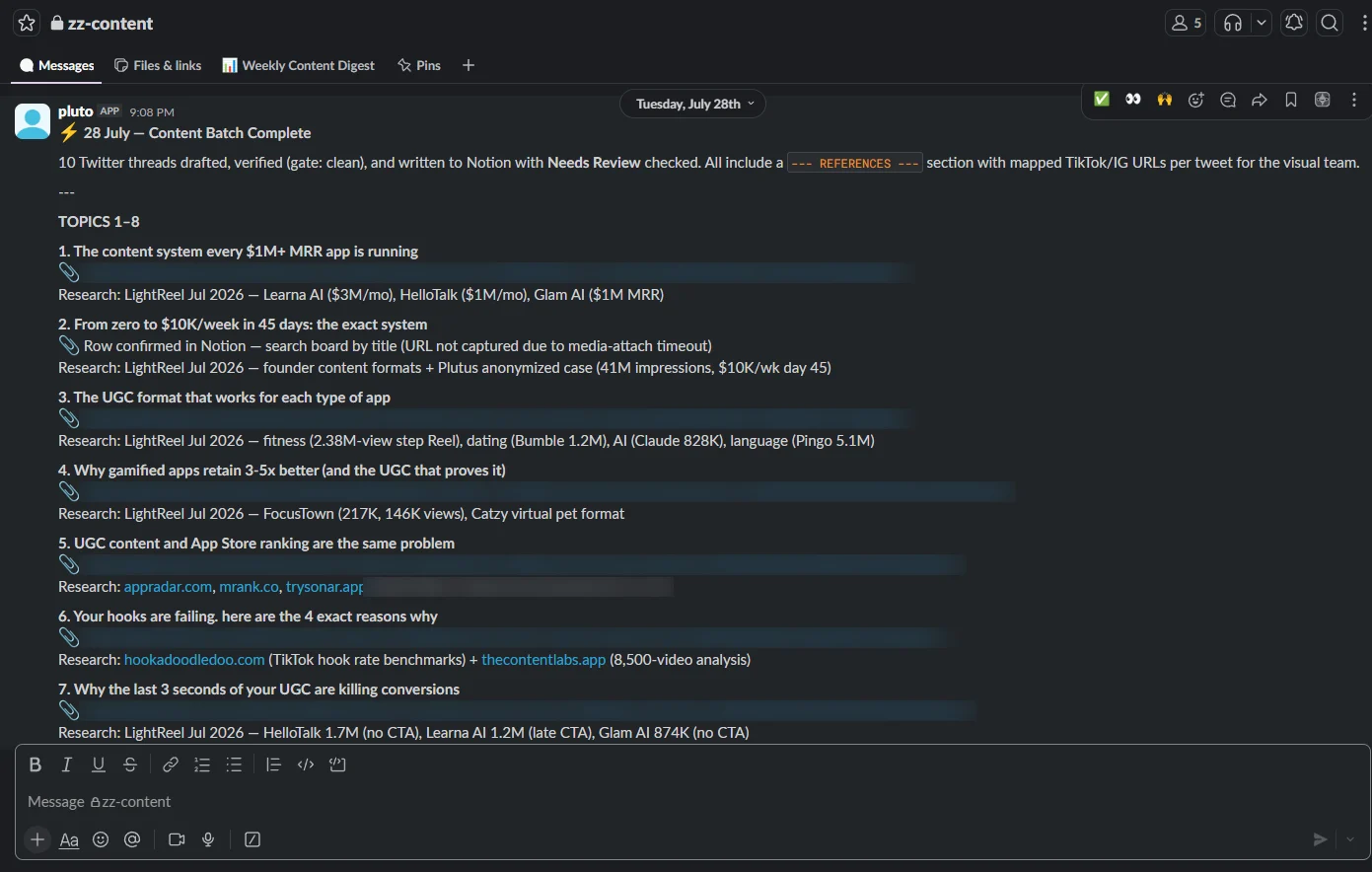
Task: Open attachments plus button in composer
Action: point(37,839)
